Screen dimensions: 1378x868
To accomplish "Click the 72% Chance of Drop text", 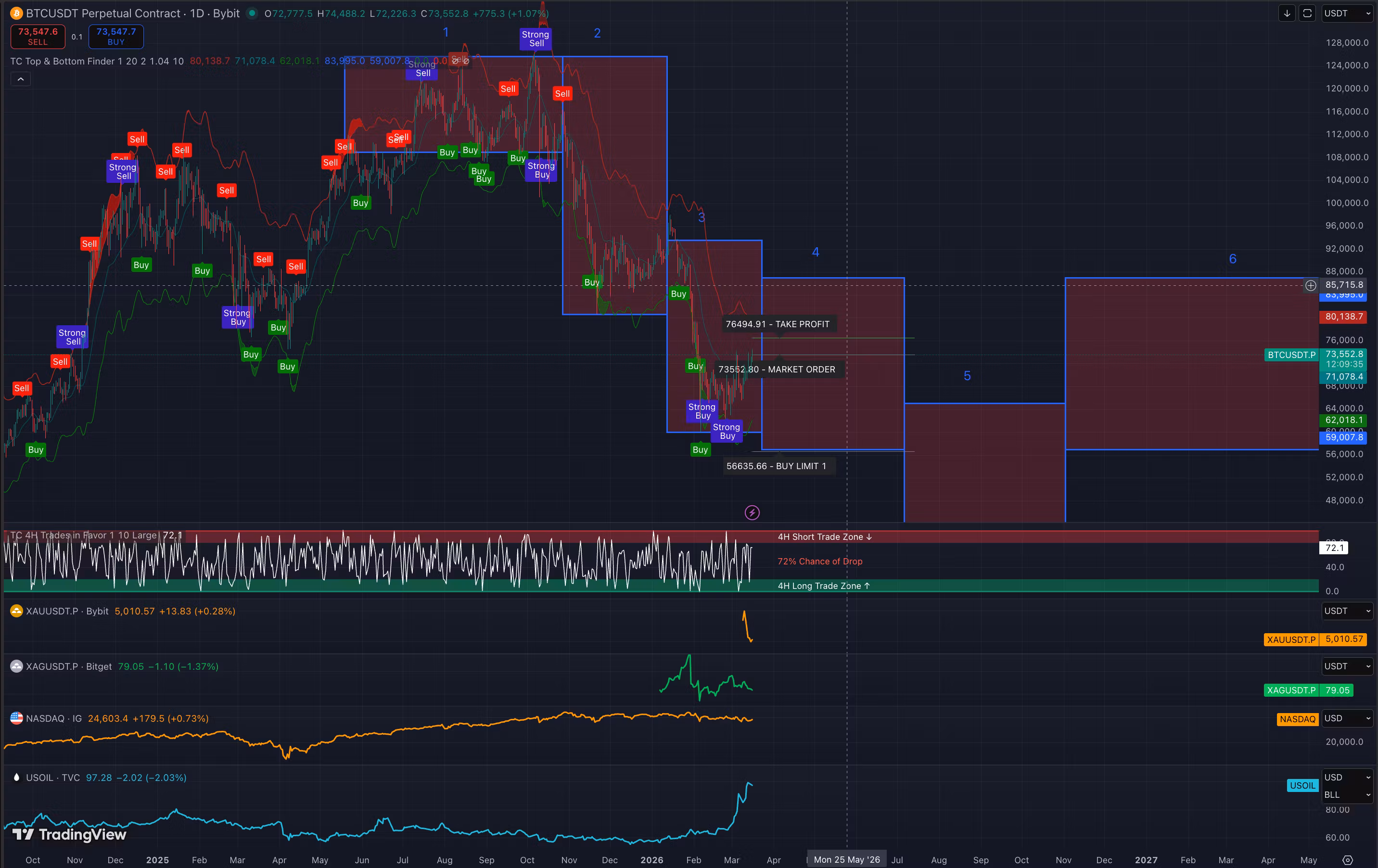I will click(x=820, y=562).
